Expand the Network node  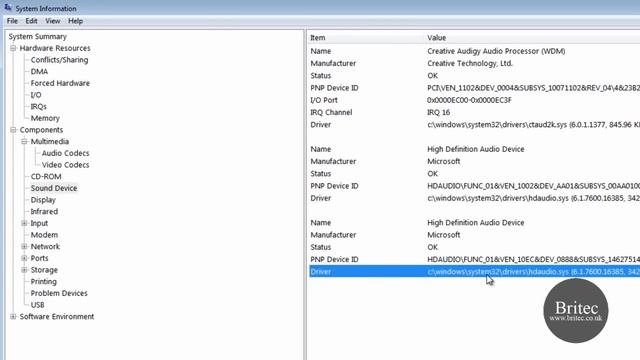coord(24,247)
